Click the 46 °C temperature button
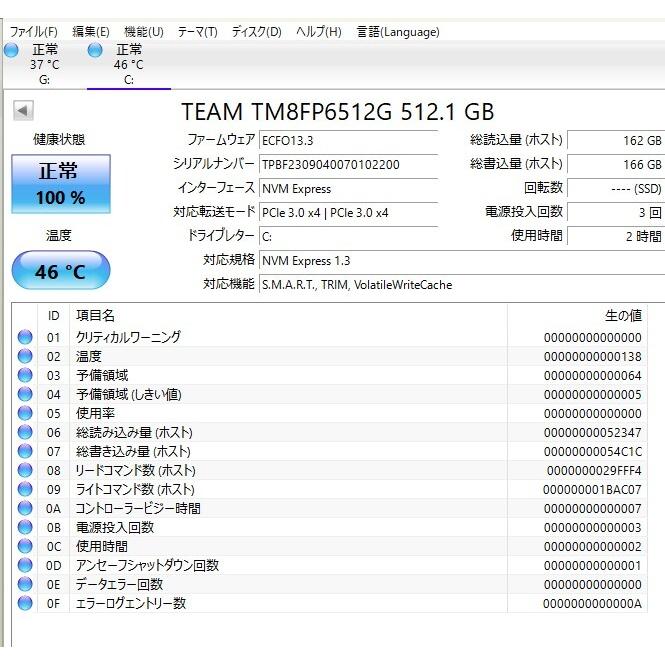The height and width of the screenshot is (665, 665). (60, 272)
